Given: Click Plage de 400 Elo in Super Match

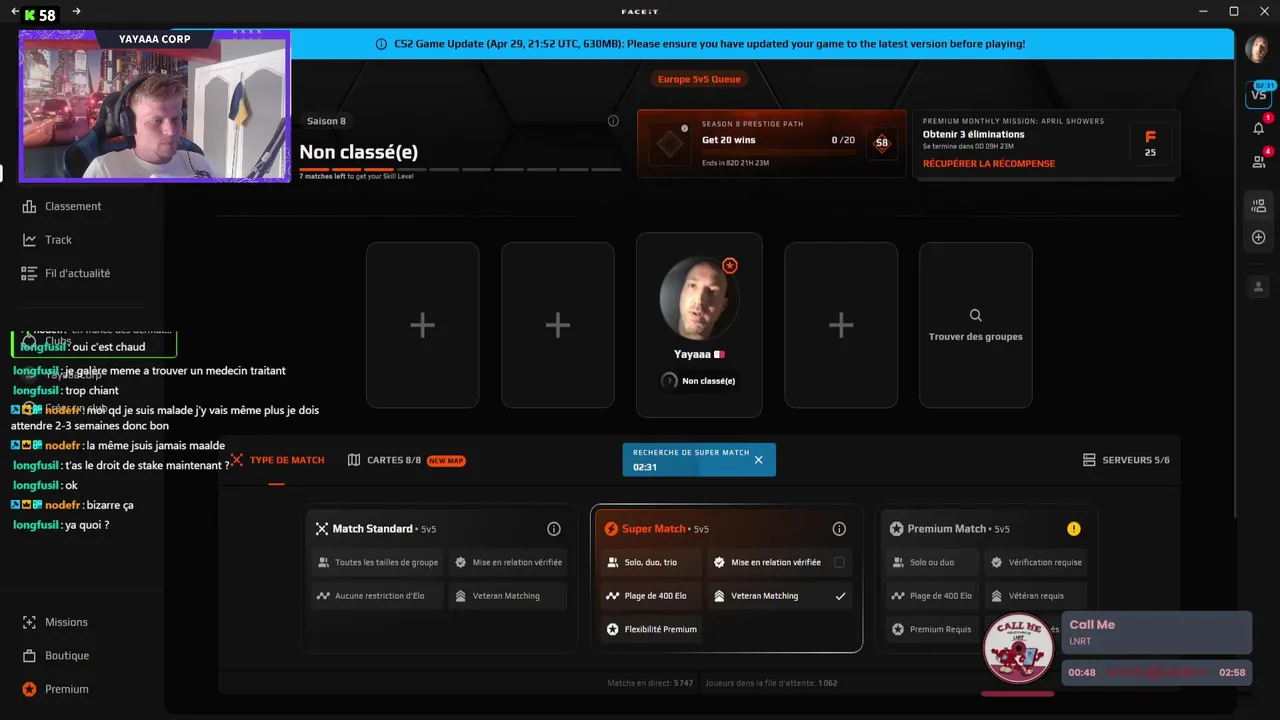Looking at the screenshot, I should click(650, 596).
